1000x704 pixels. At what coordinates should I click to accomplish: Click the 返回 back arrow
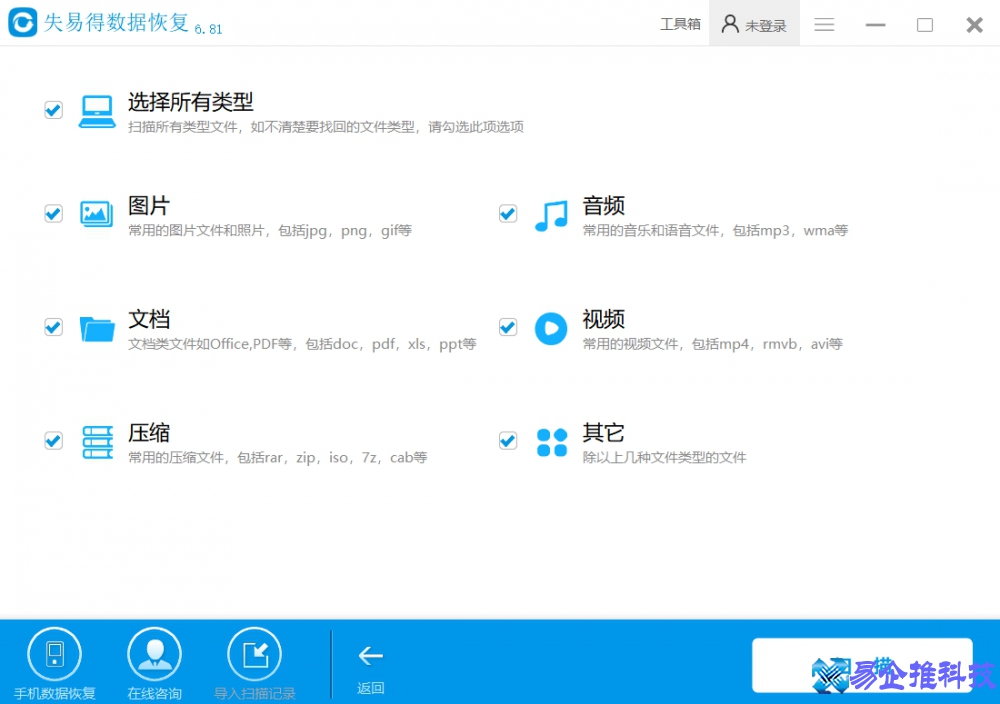point(371,655)
